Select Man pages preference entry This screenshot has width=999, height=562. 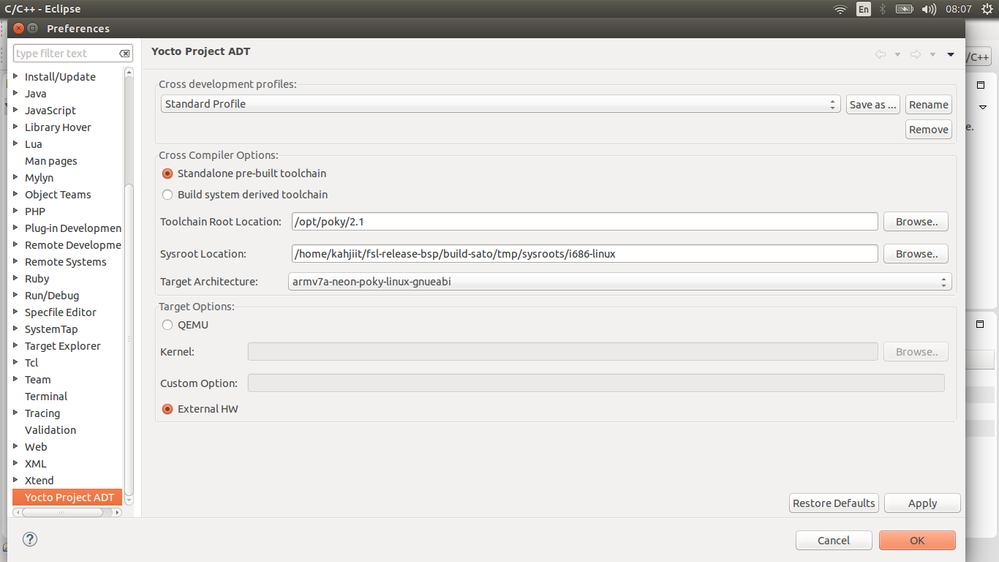click(x=51, y=161)
